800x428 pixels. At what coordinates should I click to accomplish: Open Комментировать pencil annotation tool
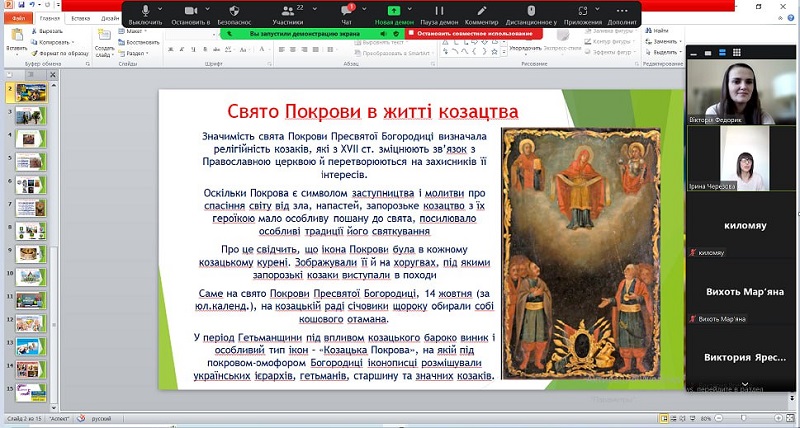coord(482,14)
